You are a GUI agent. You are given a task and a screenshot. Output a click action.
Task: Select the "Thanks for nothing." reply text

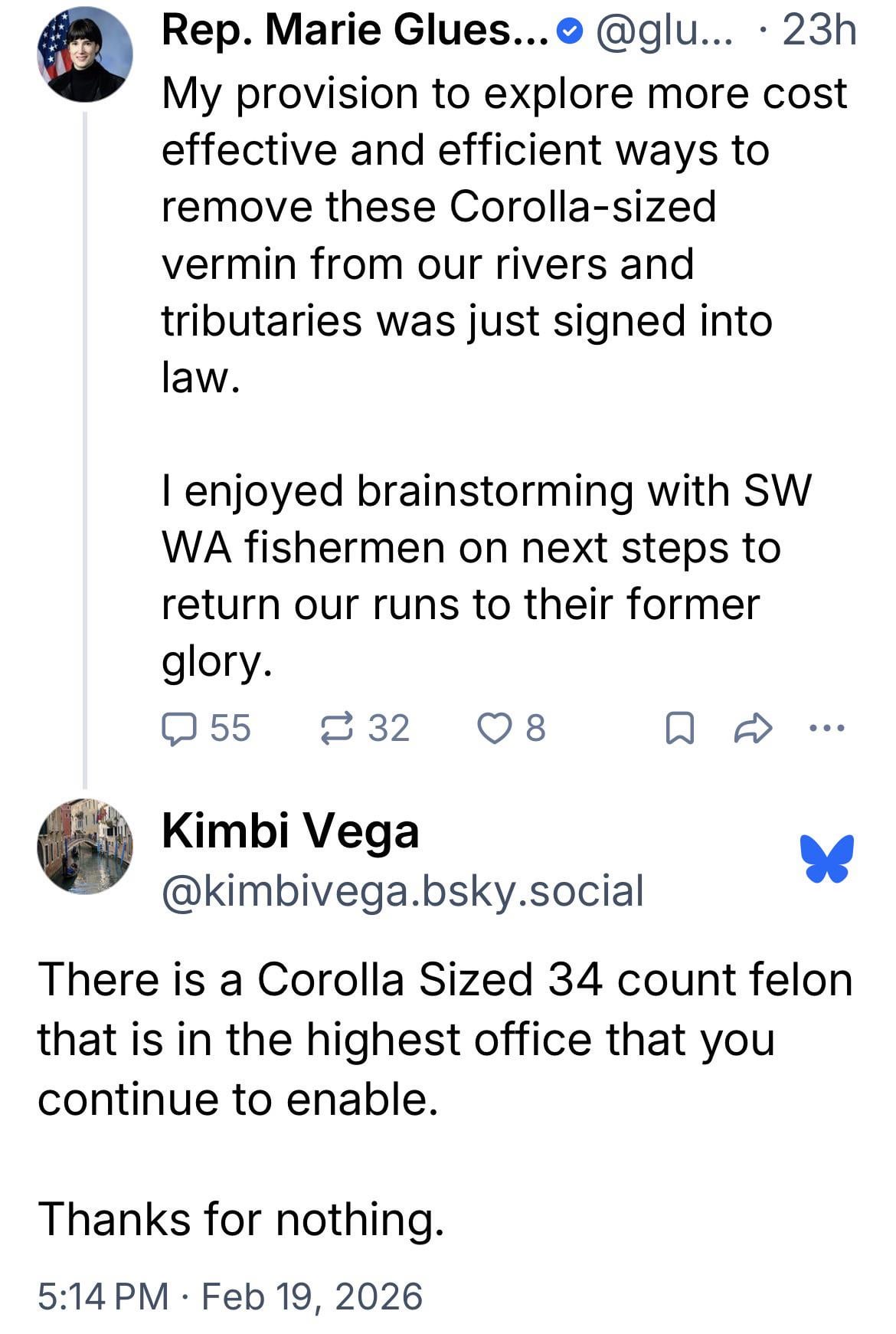241,1219
